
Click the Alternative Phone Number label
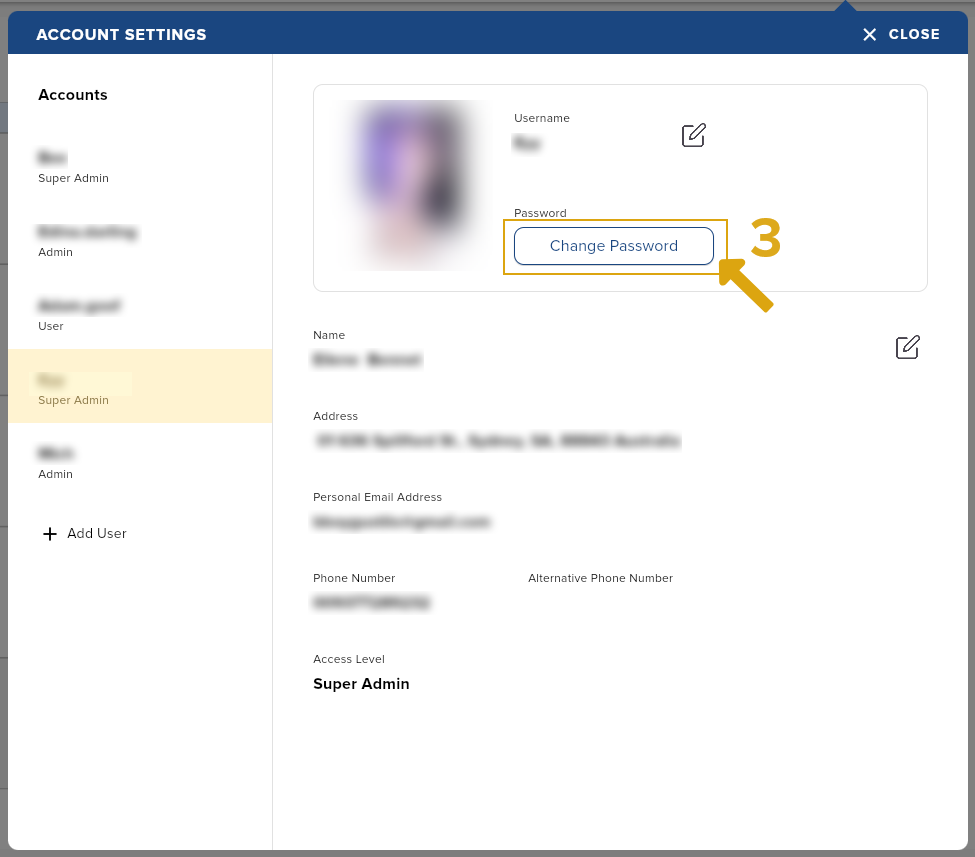[600, 578]
